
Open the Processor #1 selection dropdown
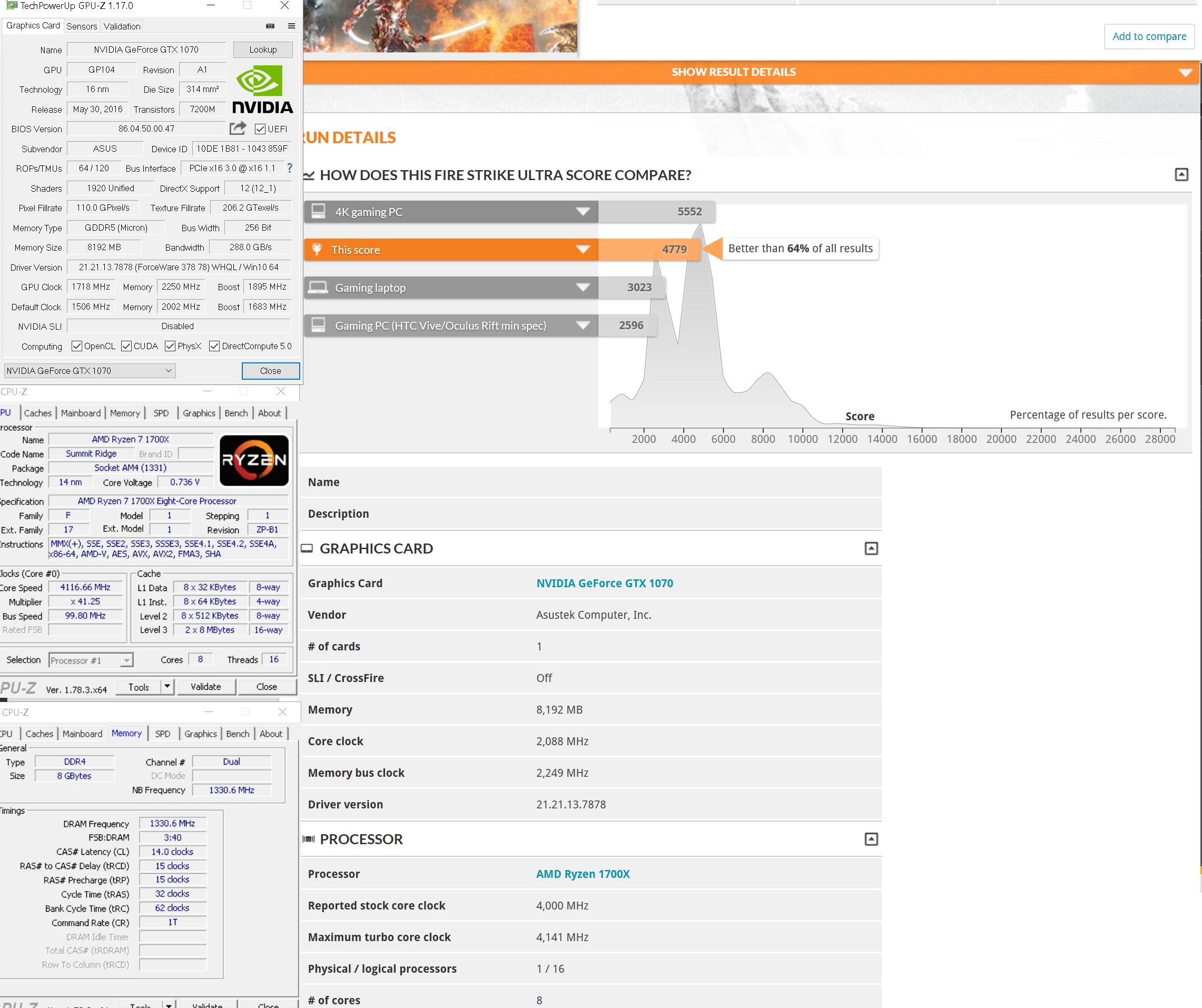pos(91,660)
